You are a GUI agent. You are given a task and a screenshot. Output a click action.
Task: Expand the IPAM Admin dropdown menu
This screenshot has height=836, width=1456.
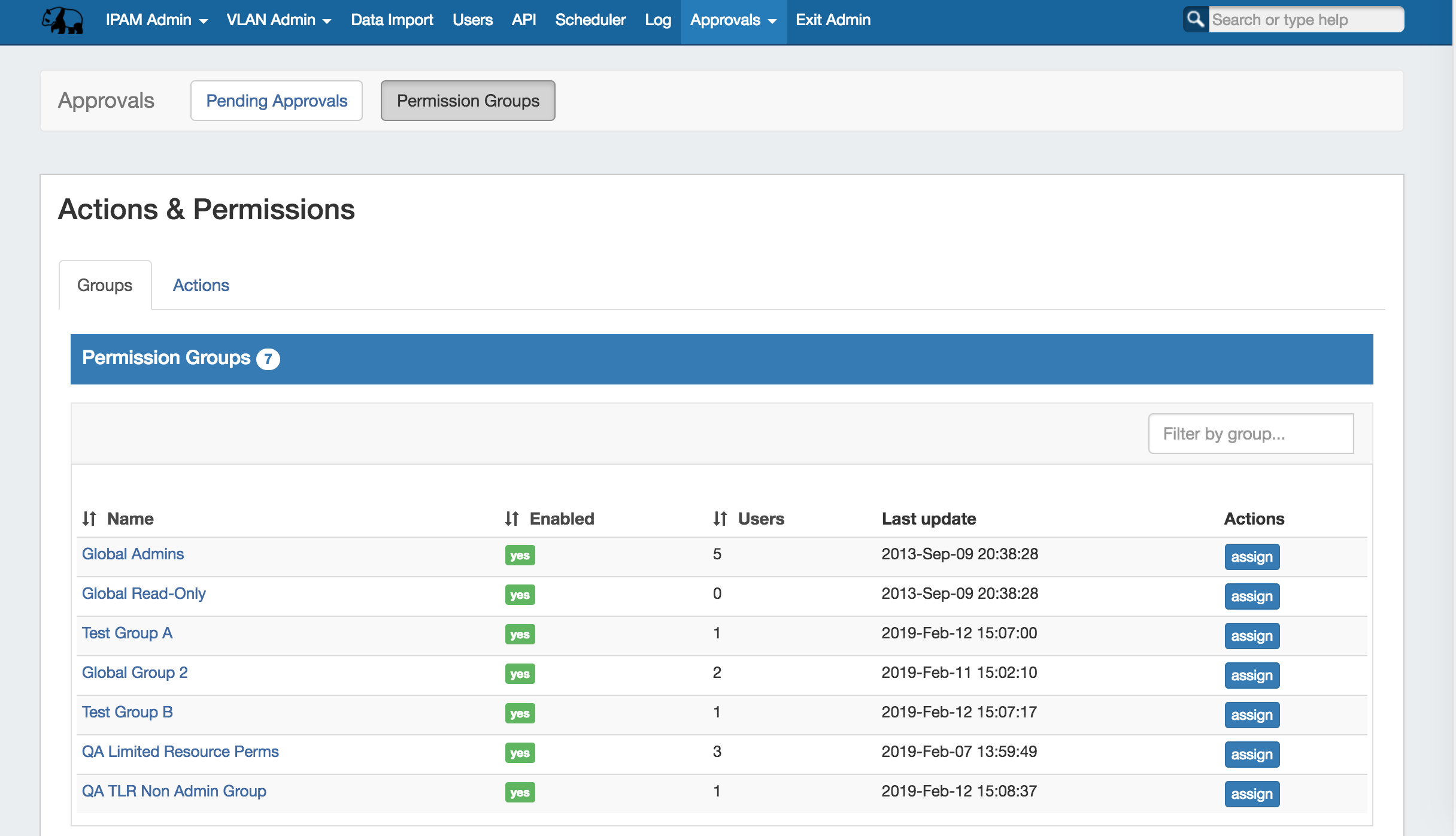click(x=157, y=20)
